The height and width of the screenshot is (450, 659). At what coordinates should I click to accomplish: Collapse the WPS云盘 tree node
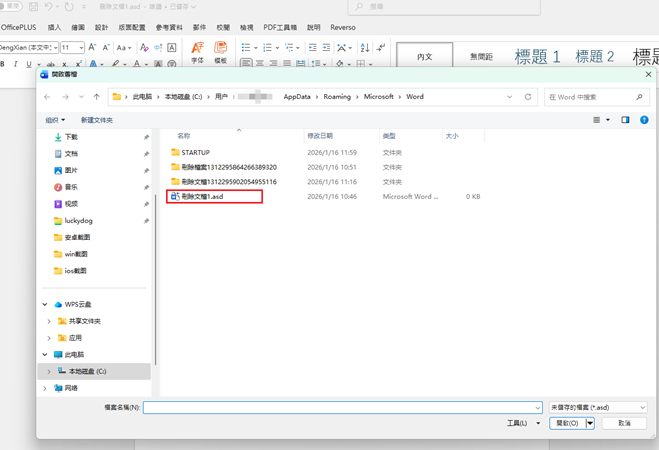coord(45,305)
